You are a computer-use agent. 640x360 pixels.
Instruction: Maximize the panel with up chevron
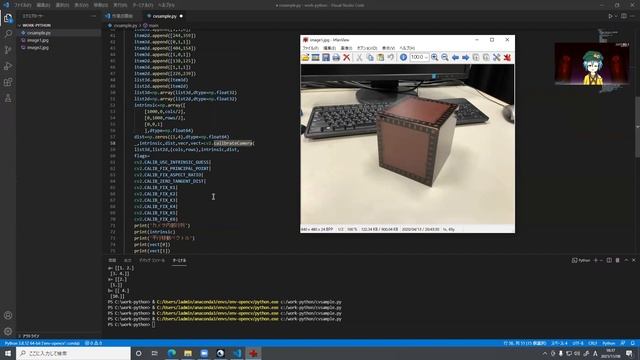pyautogui.click(x=626, y=260)
